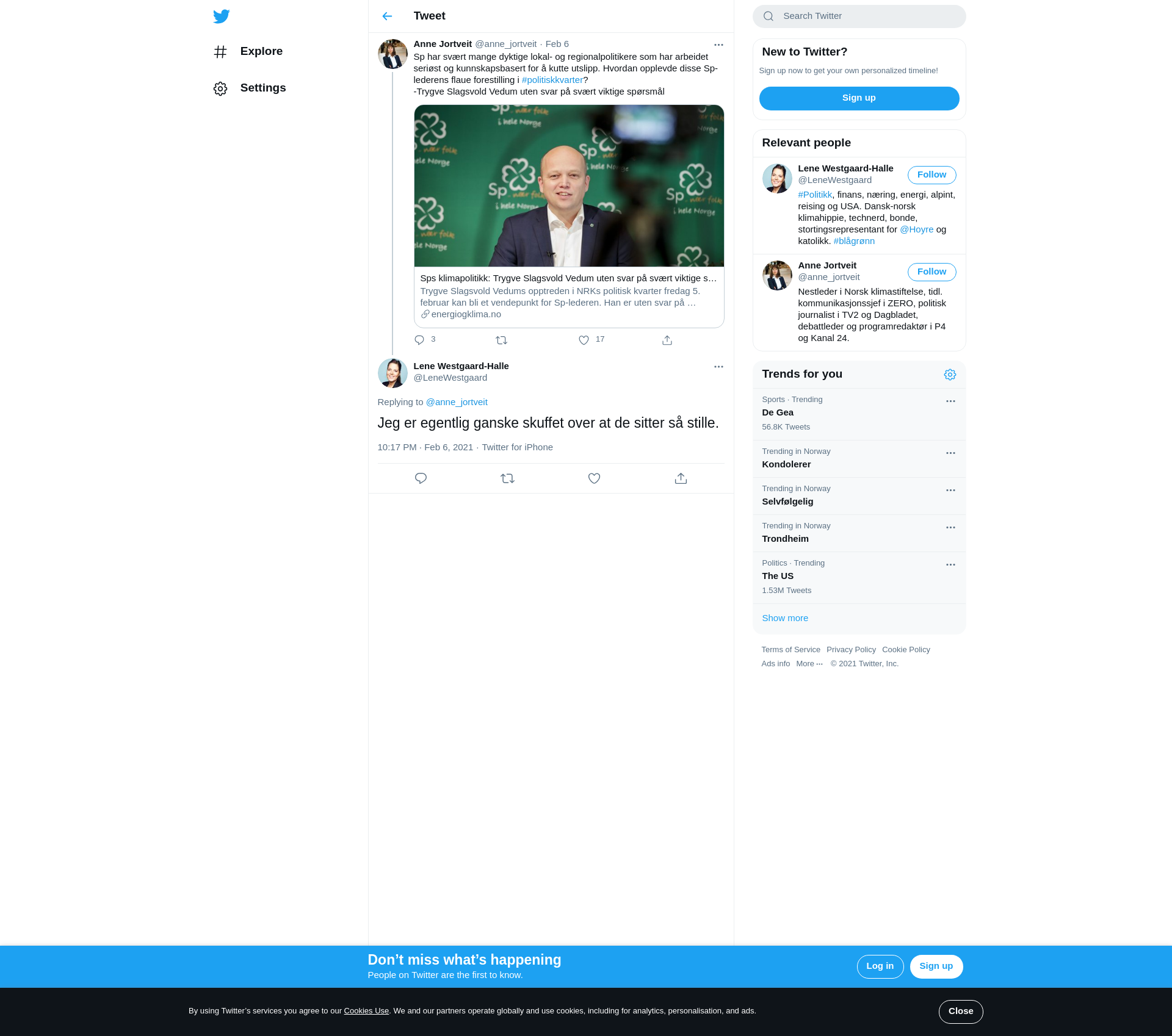1172x1036 pixels.
Task: Click the search magnifier icon
Action: (769, 16)
